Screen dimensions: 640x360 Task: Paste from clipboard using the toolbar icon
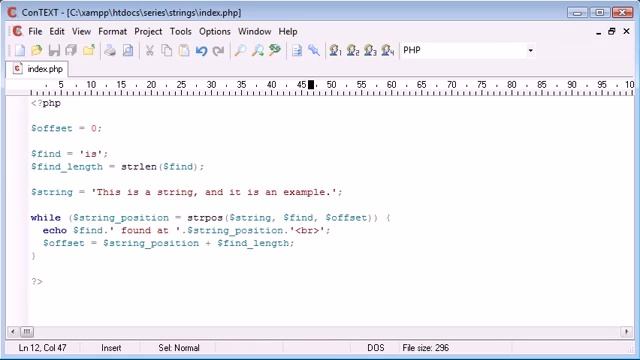pyautogui.click(x=184, y=51)
